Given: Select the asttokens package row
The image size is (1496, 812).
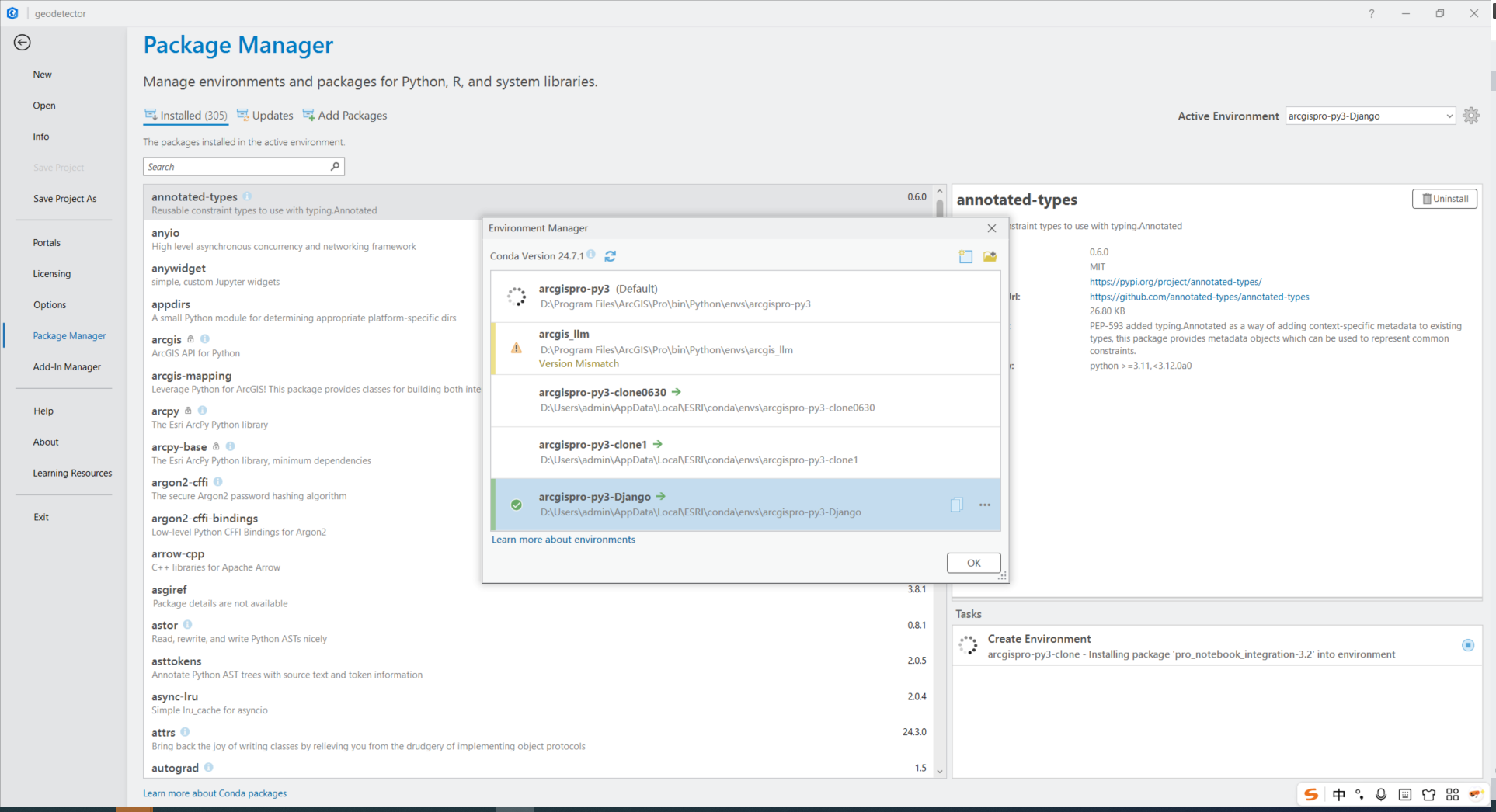Looking at the screenshot, I should pyautogui.click(x=538, y=668).
